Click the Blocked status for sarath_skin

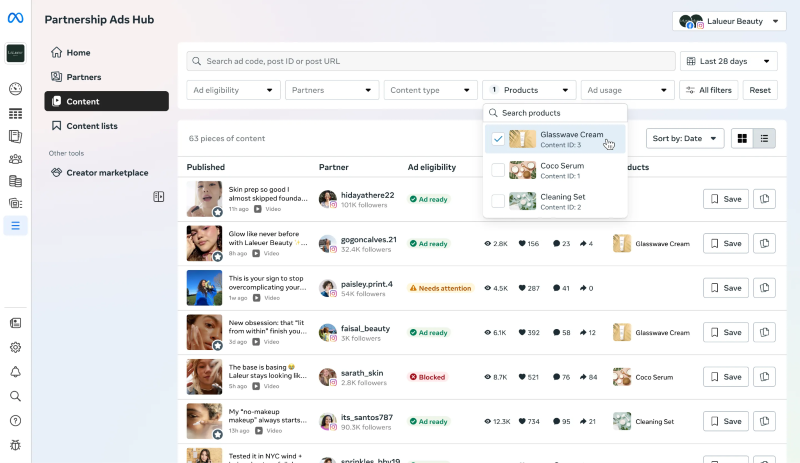point(428,377)
